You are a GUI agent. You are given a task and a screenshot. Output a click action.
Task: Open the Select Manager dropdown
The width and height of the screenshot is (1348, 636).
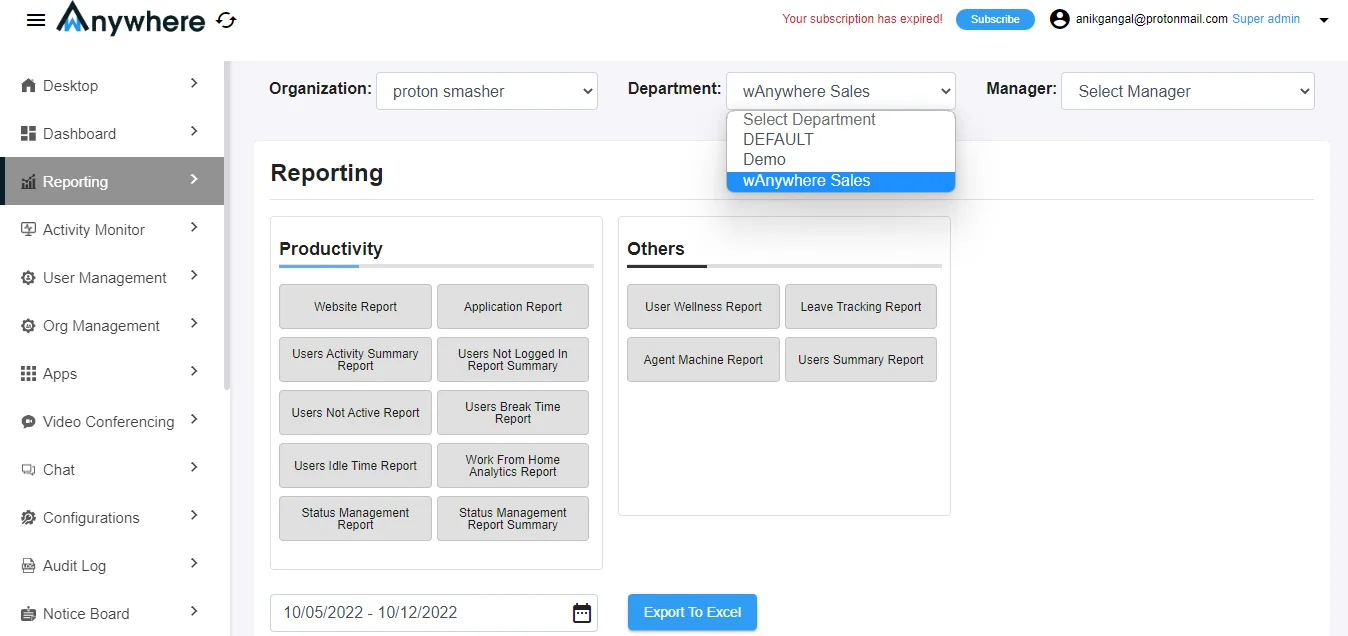pyautogui.click(x=1188, y=91)
